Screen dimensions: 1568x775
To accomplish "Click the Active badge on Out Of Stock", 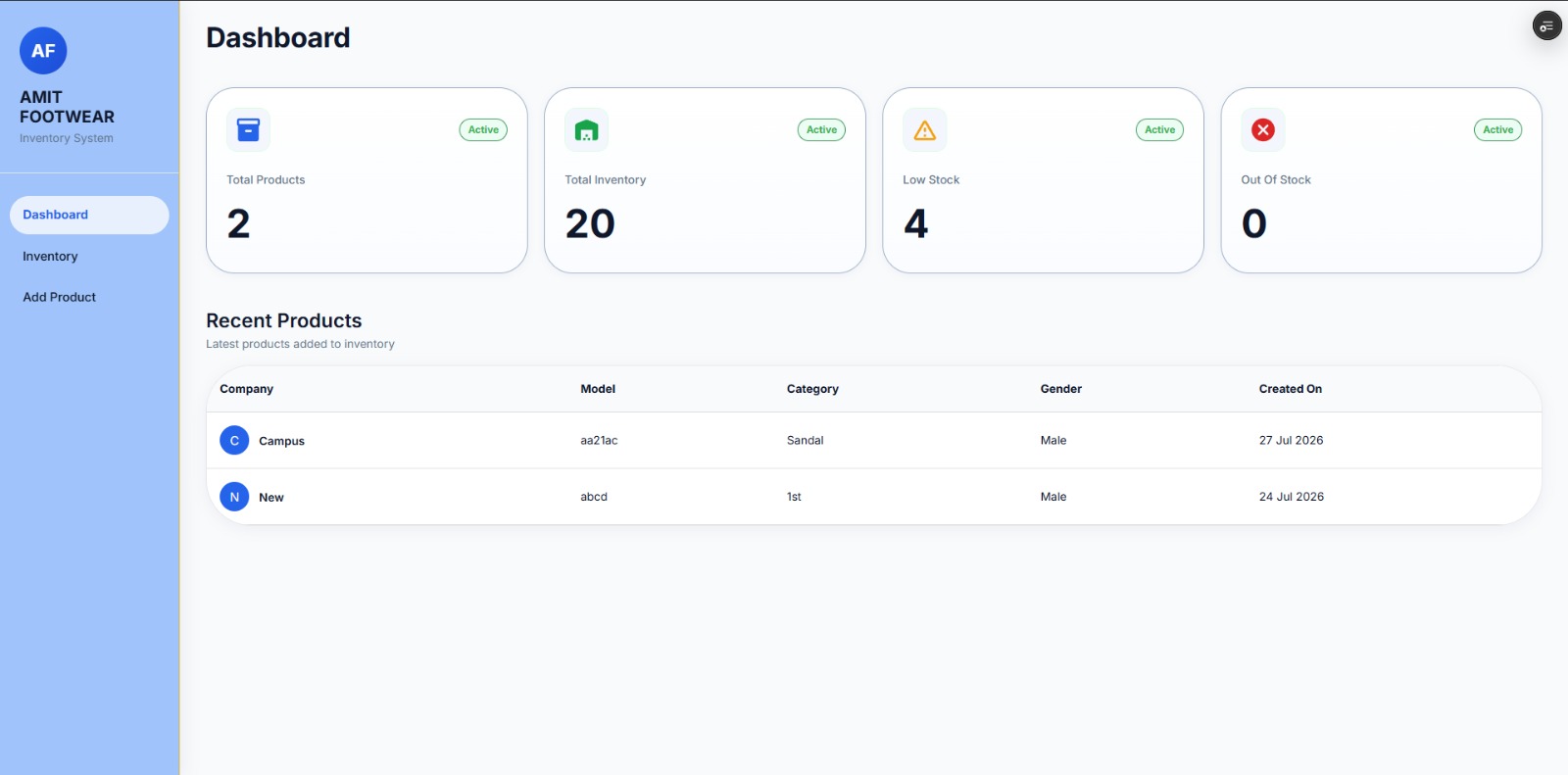I will click(1497, 129).
